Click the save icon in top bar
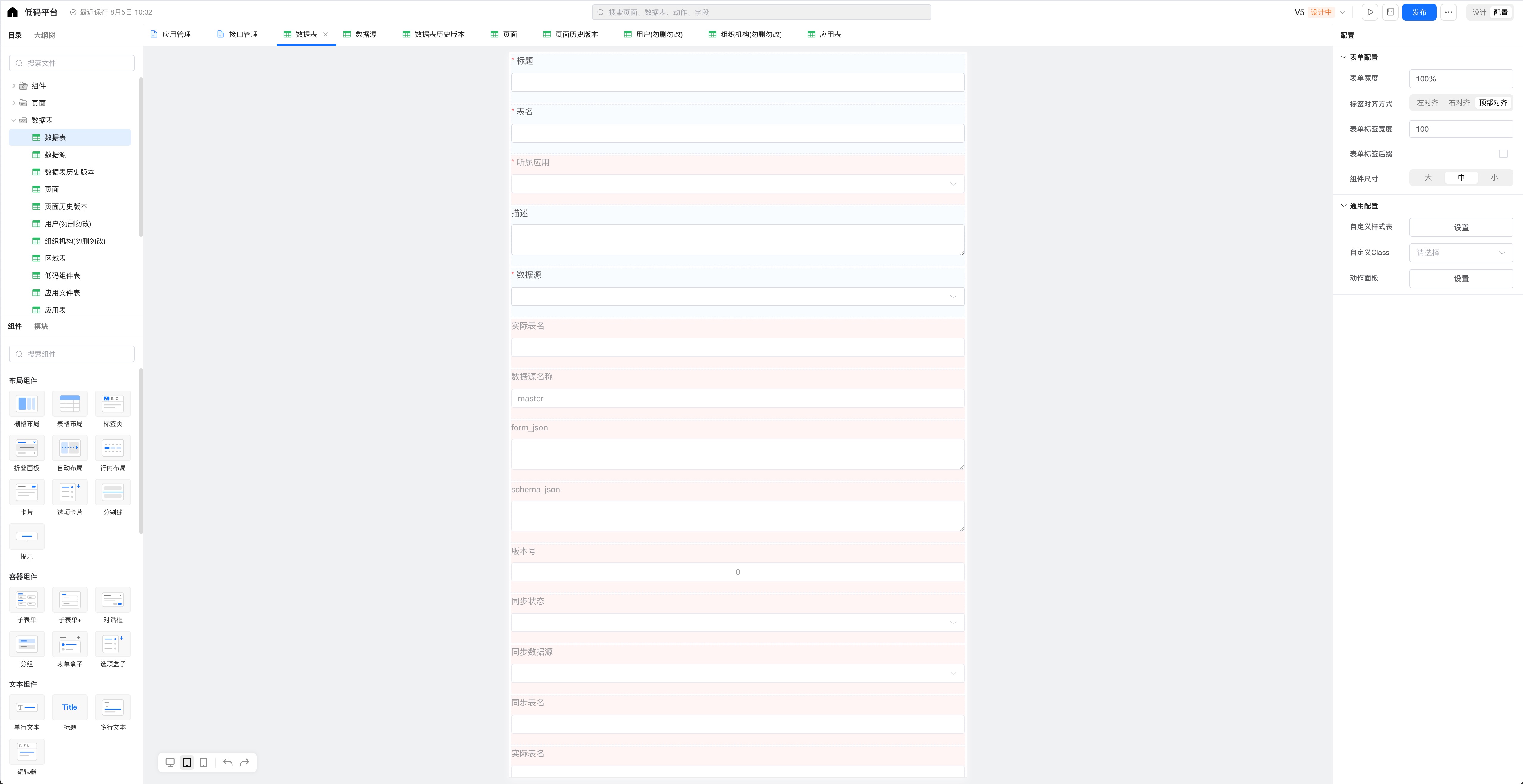 point(1391,12)
